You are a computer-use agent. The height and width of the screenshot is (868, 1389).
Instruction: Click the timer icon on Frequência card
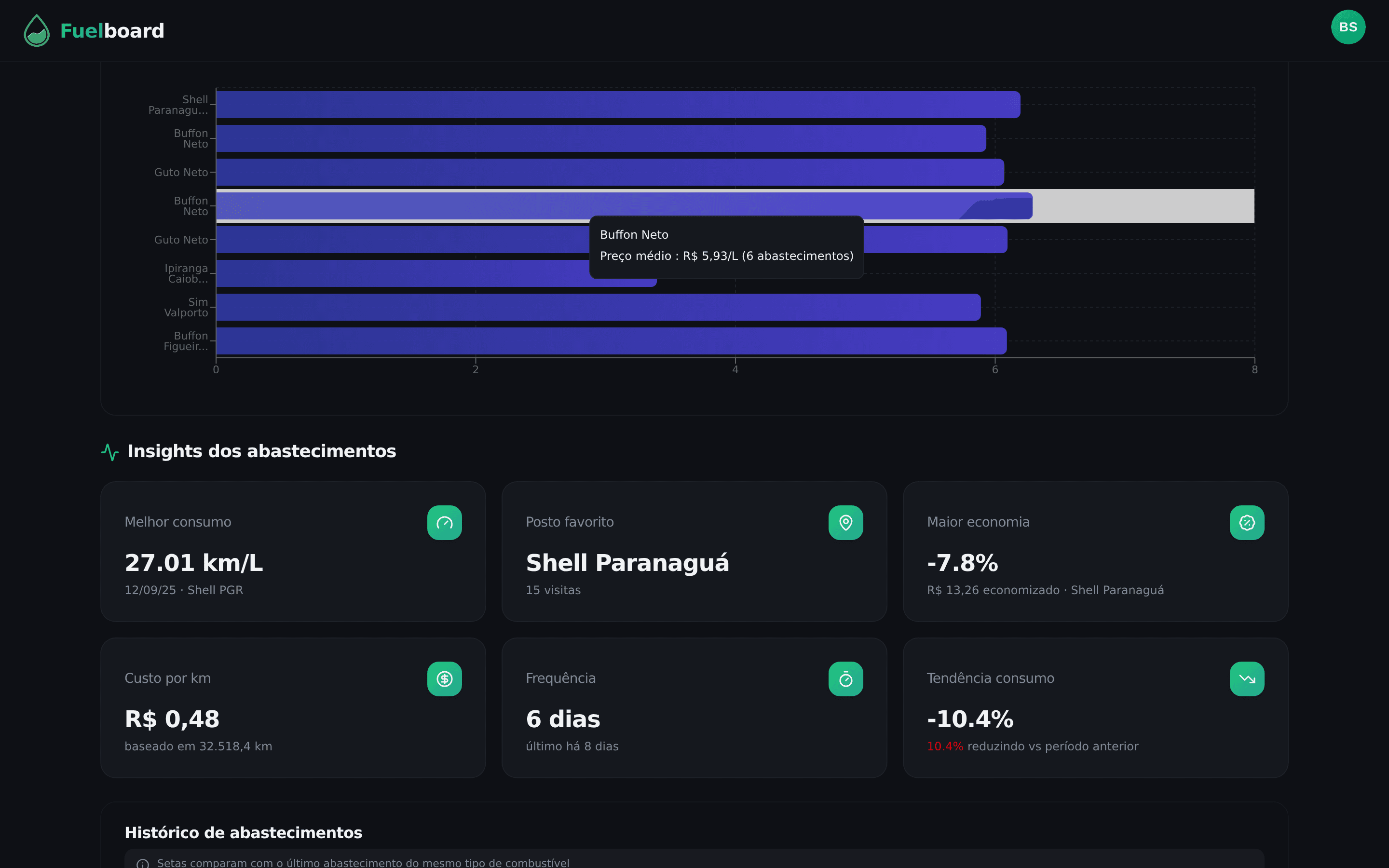pyautogui.click(x=845, y=678)
